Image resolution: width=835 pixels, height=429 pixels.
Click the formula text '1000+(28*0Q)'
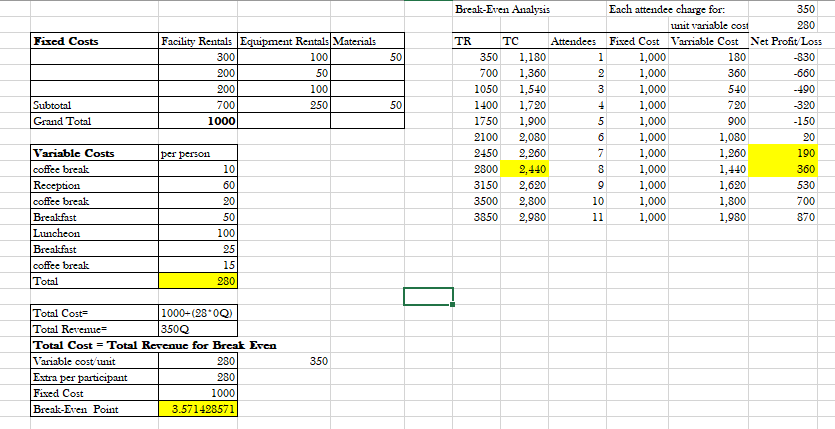pos(196,313)
